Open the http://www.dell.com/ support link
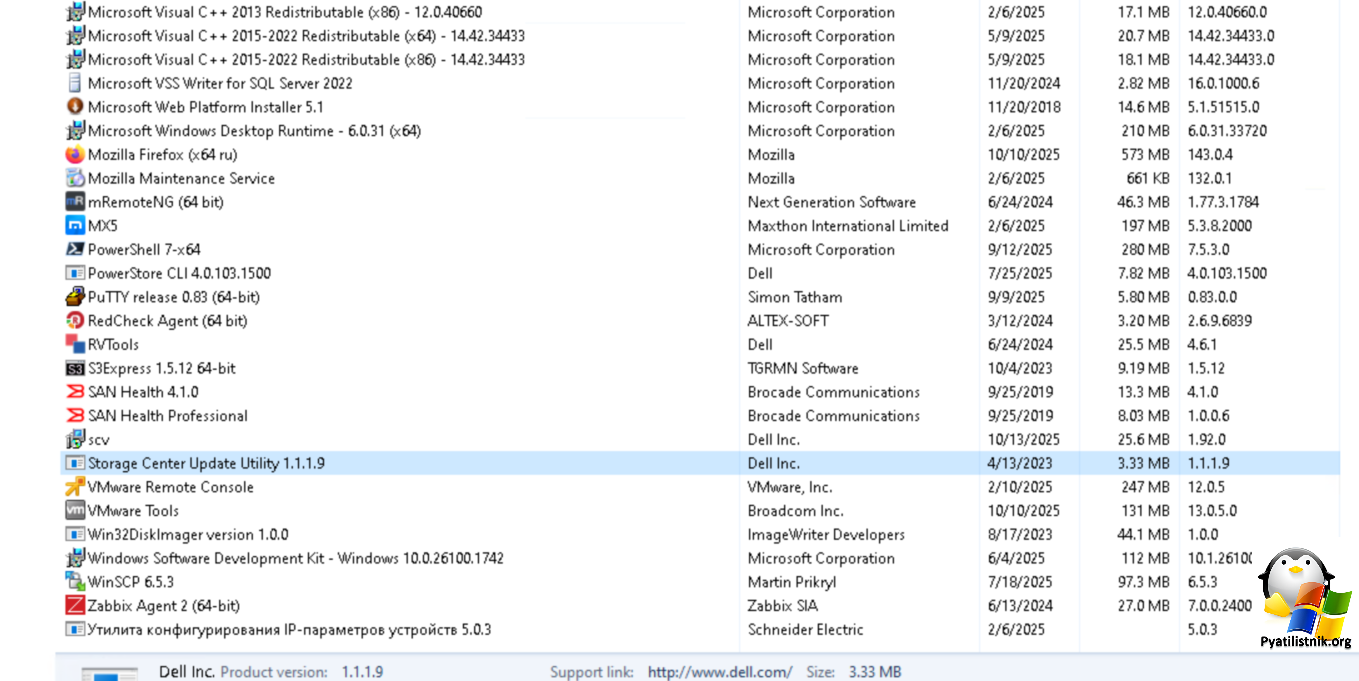The width and height of the screenshot is (1359, 681). click(x=719, y=672)
